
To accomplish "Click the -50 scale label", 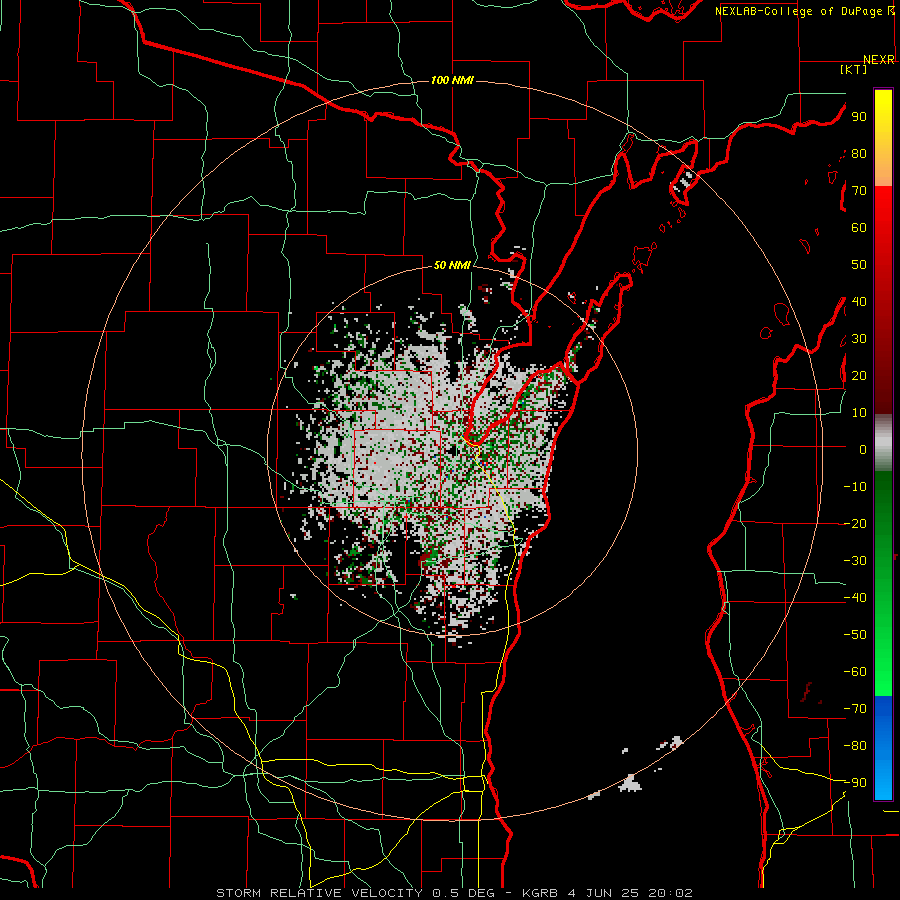I will 855,635.
